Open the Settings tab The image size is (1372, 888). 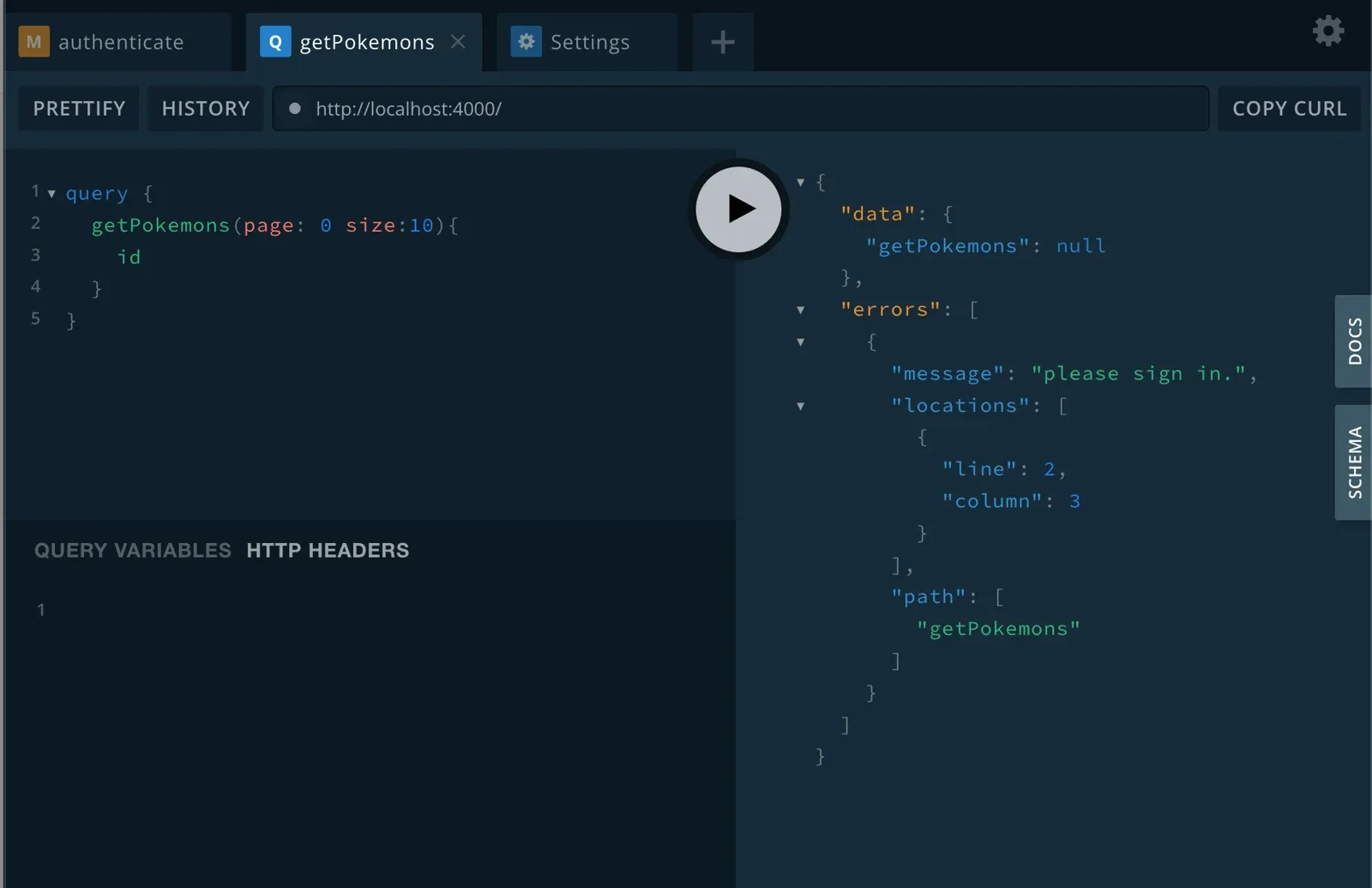tap(587, 42)
